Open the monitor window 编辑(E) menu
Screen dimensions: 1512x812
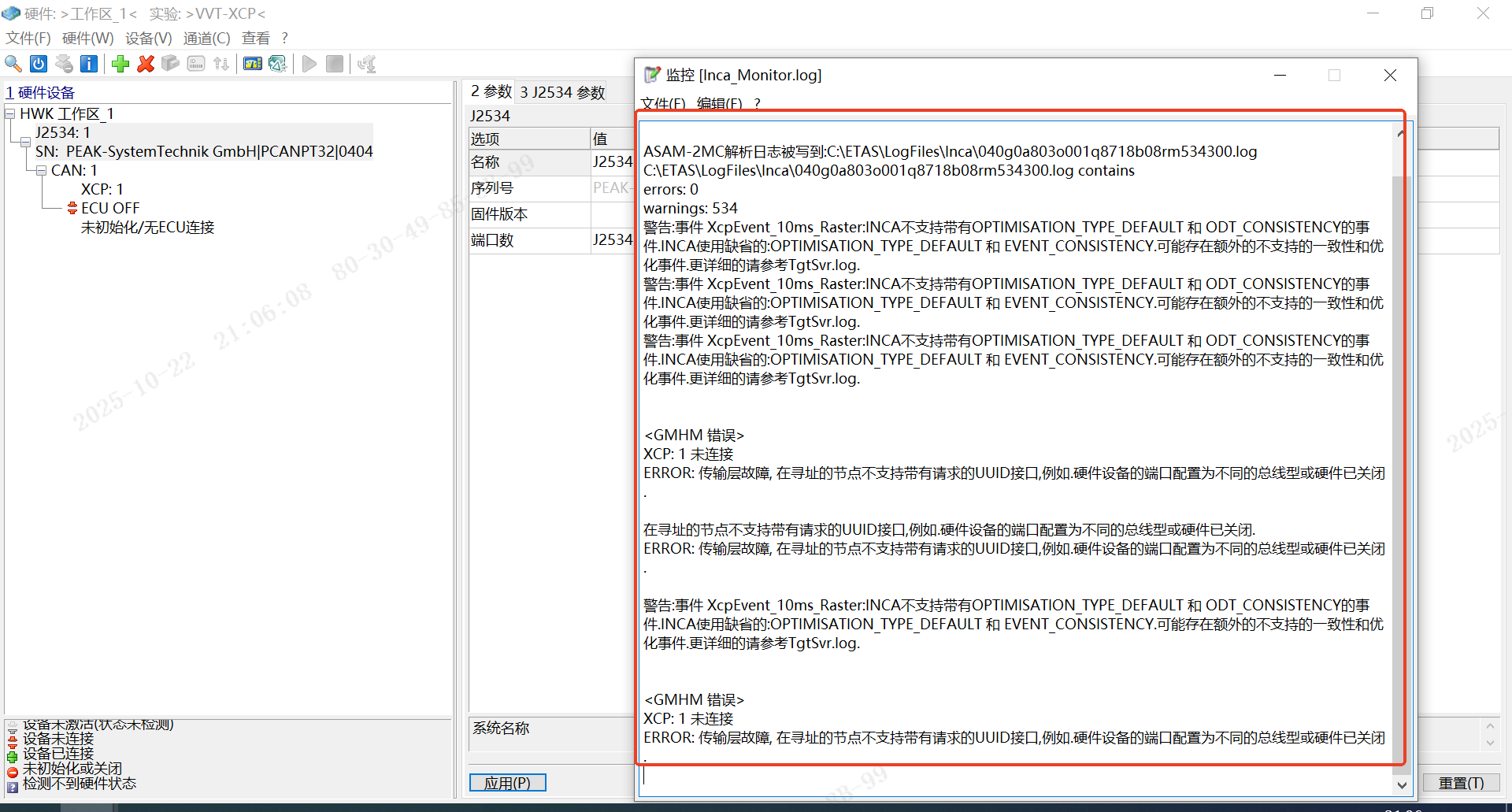[720, 103]
